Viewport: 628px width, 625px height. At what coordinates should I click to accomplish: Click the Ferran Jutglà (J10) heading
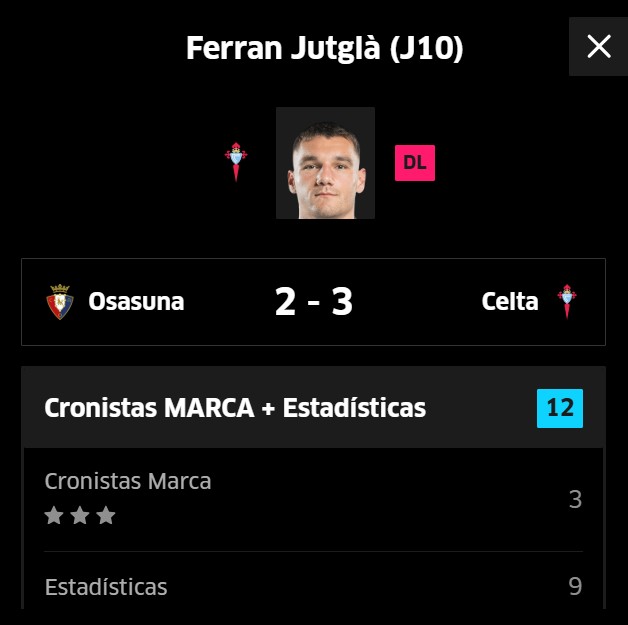(x=325, y=48)
